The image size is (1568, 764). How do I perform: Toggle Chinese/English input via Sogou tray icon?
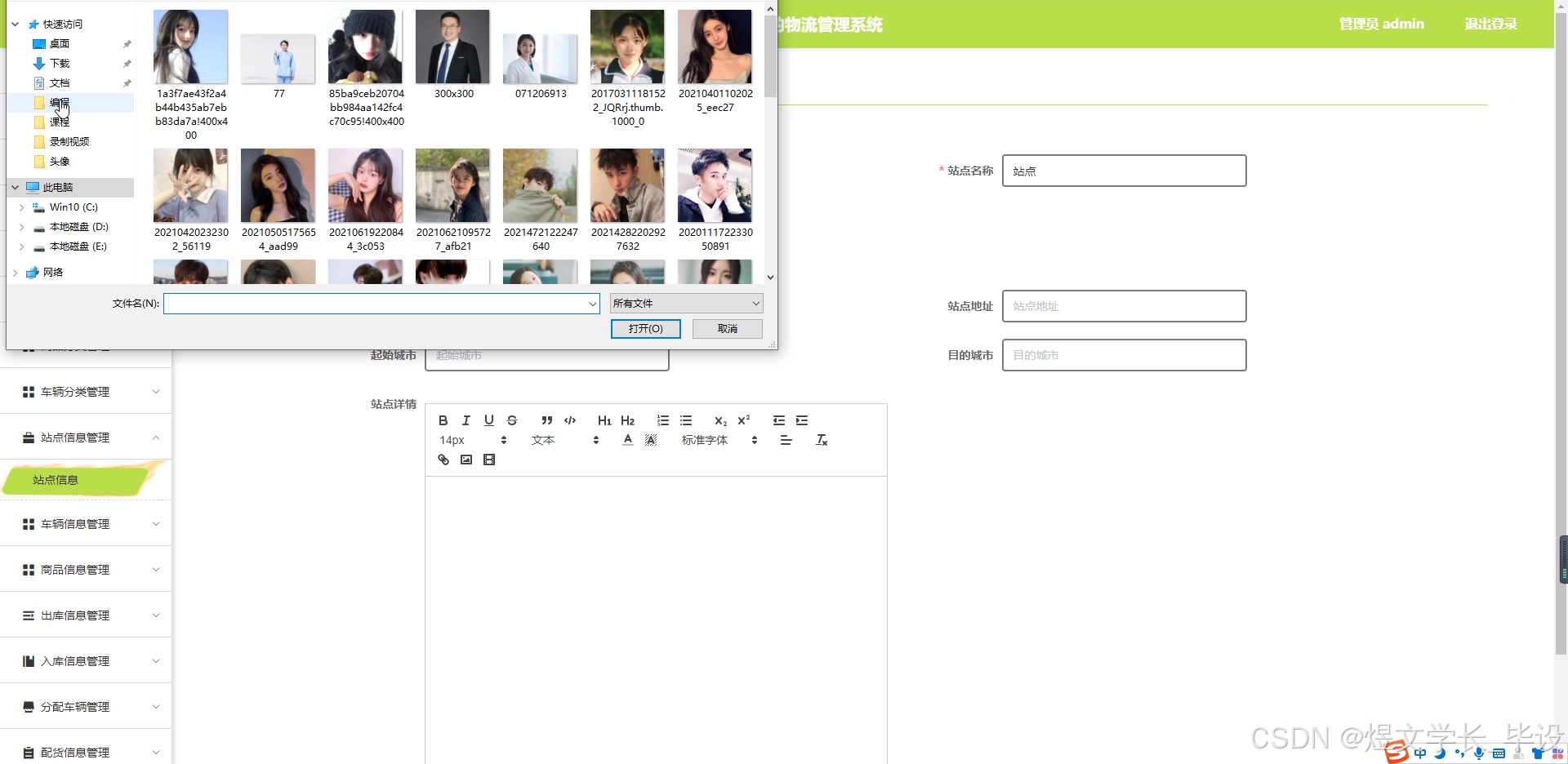(1419, 753)
